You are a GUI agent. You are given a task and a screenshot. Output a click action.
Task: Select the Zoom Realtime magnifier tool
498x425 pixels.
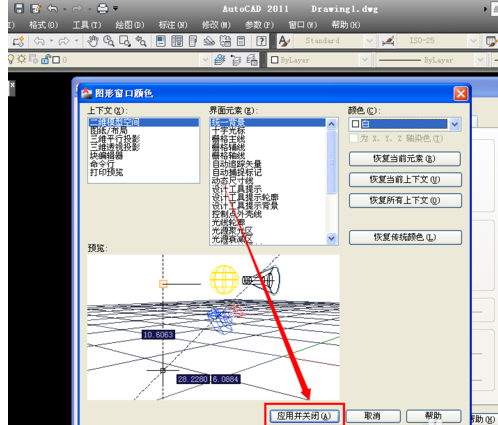pyautogui.click(x=109, y=41)
